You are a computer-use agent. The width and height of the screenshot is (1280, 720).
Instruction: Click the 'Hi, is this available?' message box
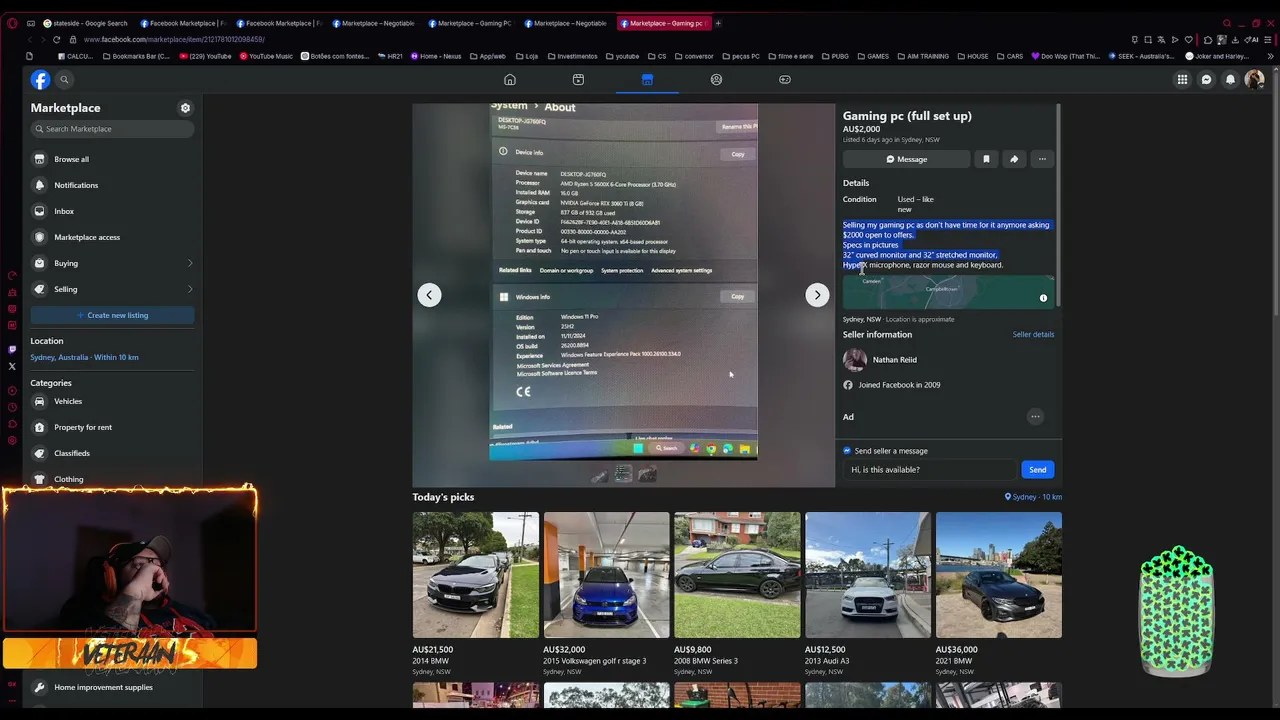tap(930, 470)
